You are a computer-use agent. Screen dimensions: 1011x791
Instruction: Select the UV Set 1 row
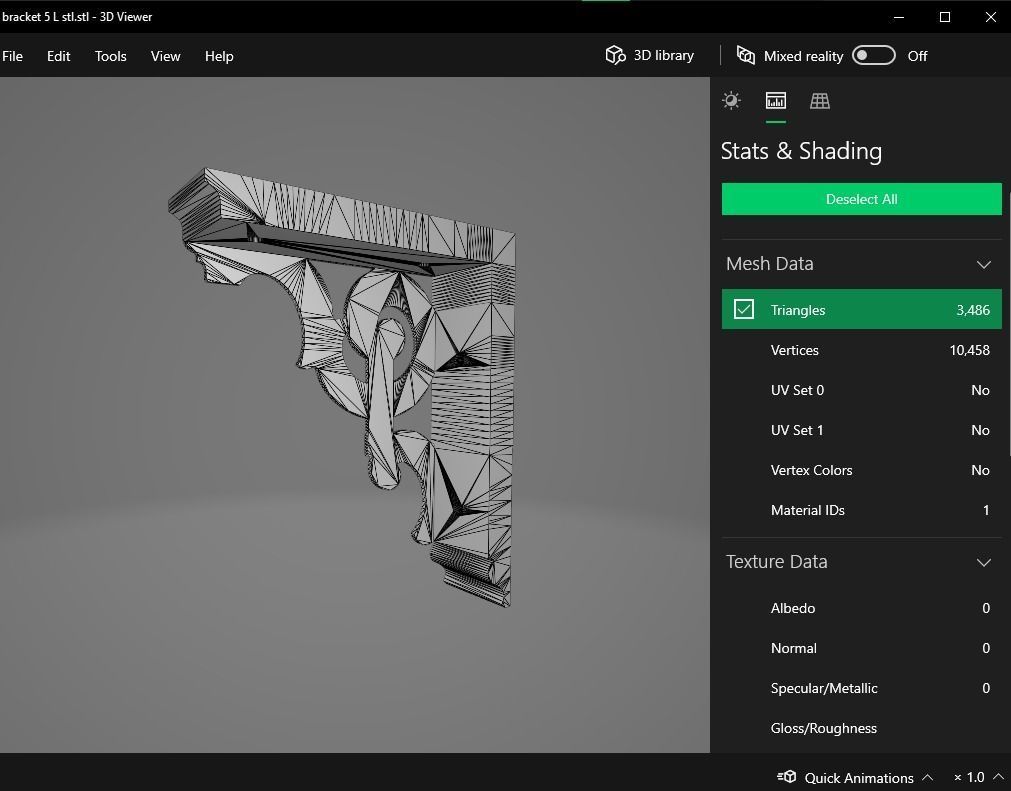pos(861,430)
